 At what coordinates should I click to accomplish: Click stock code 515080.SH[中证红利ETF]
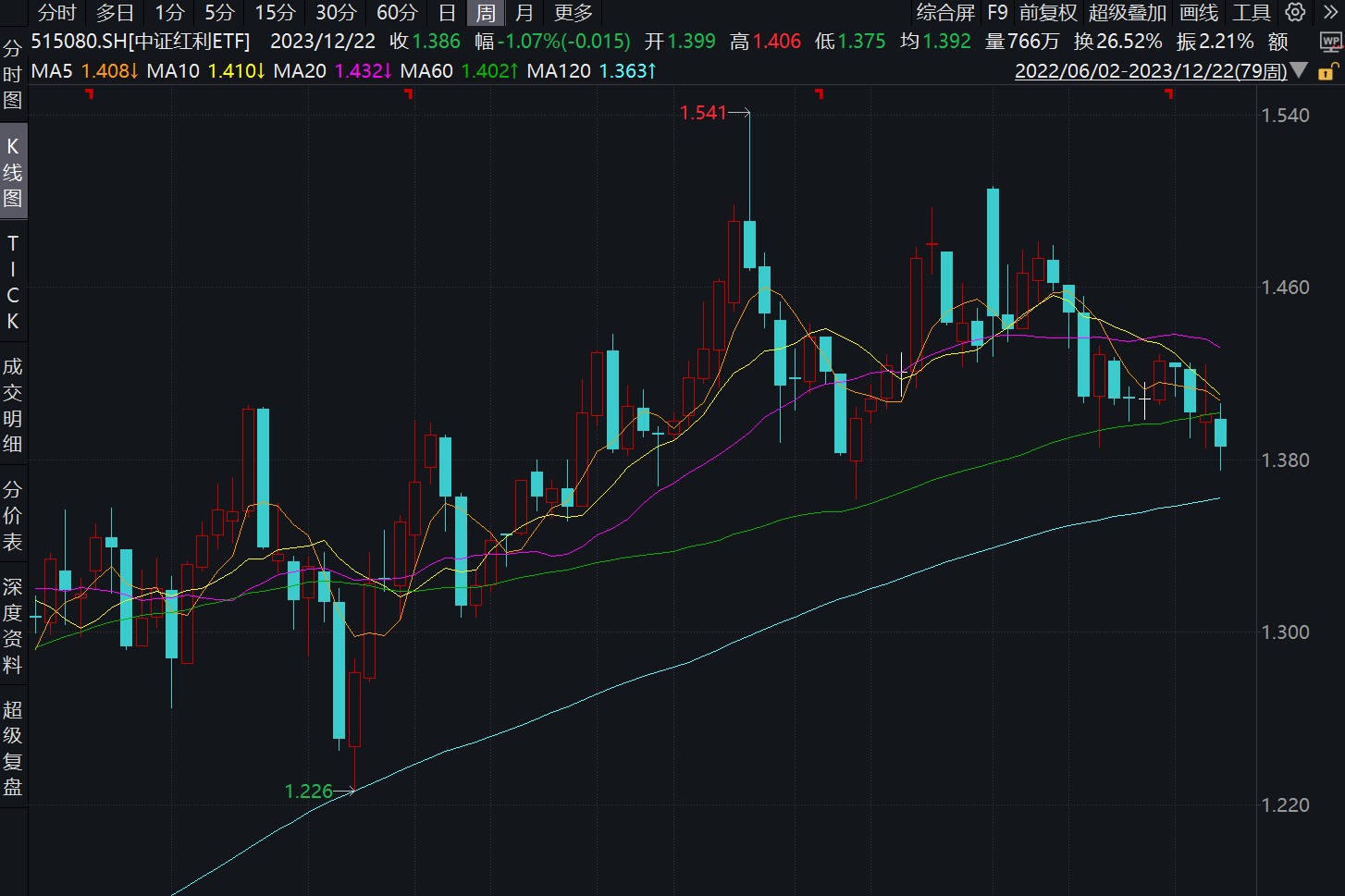tap(141, 42)
